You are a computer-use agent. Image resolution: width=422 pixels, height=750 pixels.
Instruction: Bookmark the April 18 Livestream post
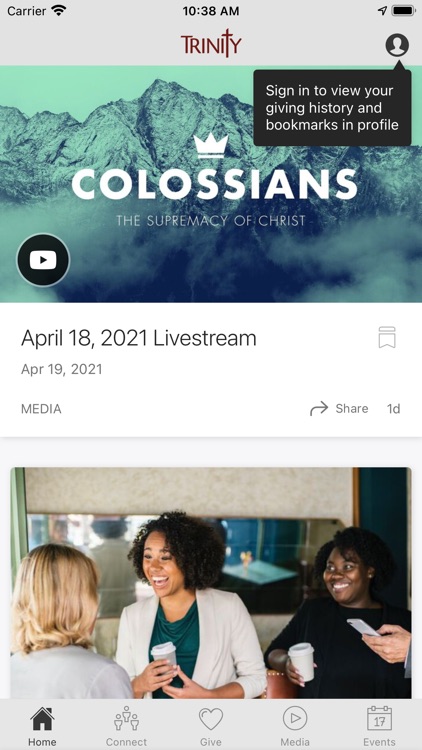[x=387, y=337]
